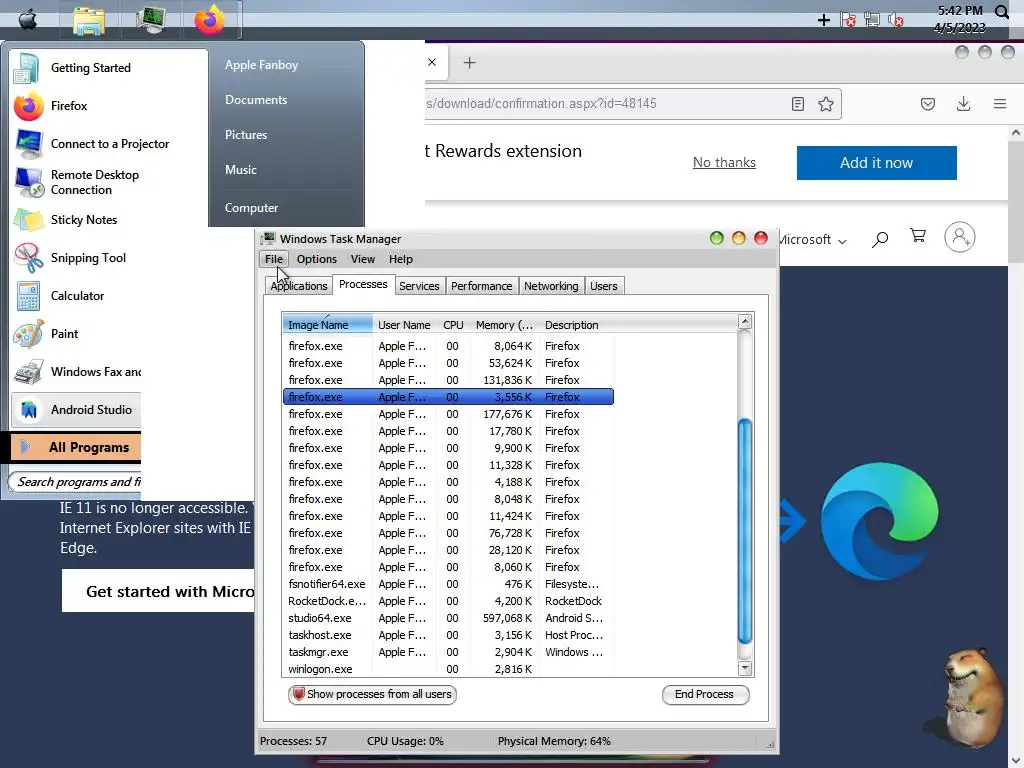Open View menu in Task Manager

tap(362, 259)
